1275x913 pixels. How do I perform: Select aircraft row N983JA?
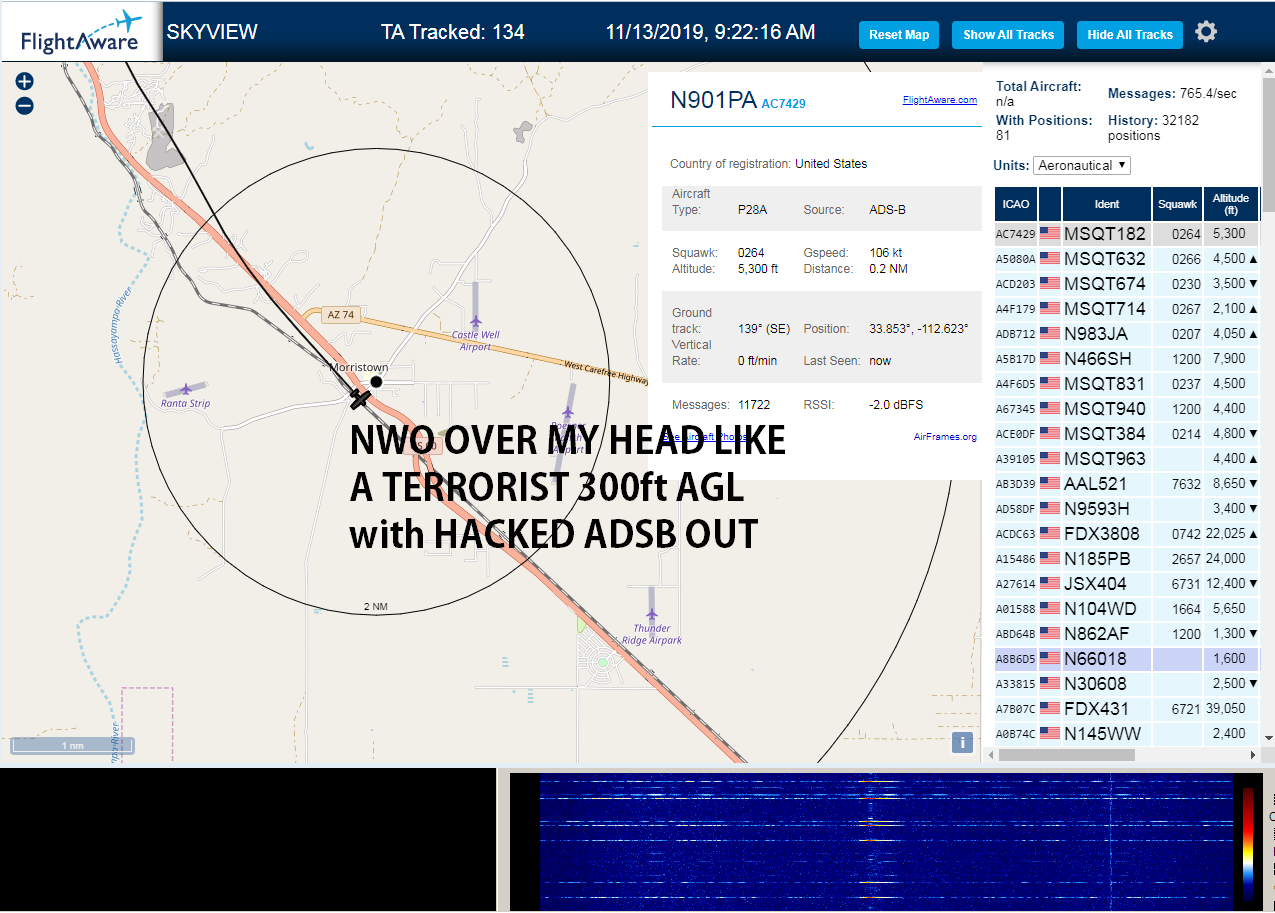click(1127, 334)
